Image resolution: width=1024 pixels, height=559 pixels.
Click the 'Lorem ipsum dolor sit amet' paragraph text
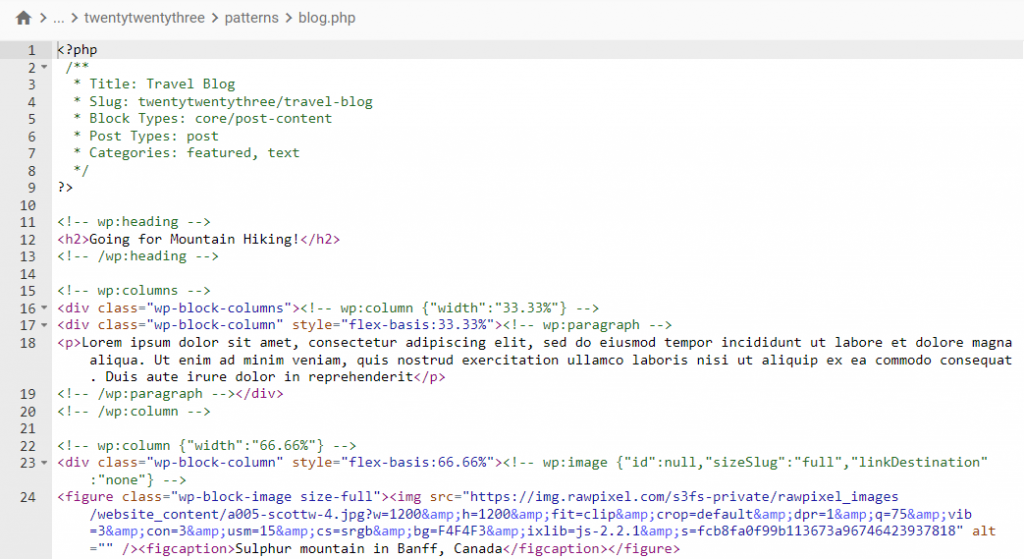[186, 342]
